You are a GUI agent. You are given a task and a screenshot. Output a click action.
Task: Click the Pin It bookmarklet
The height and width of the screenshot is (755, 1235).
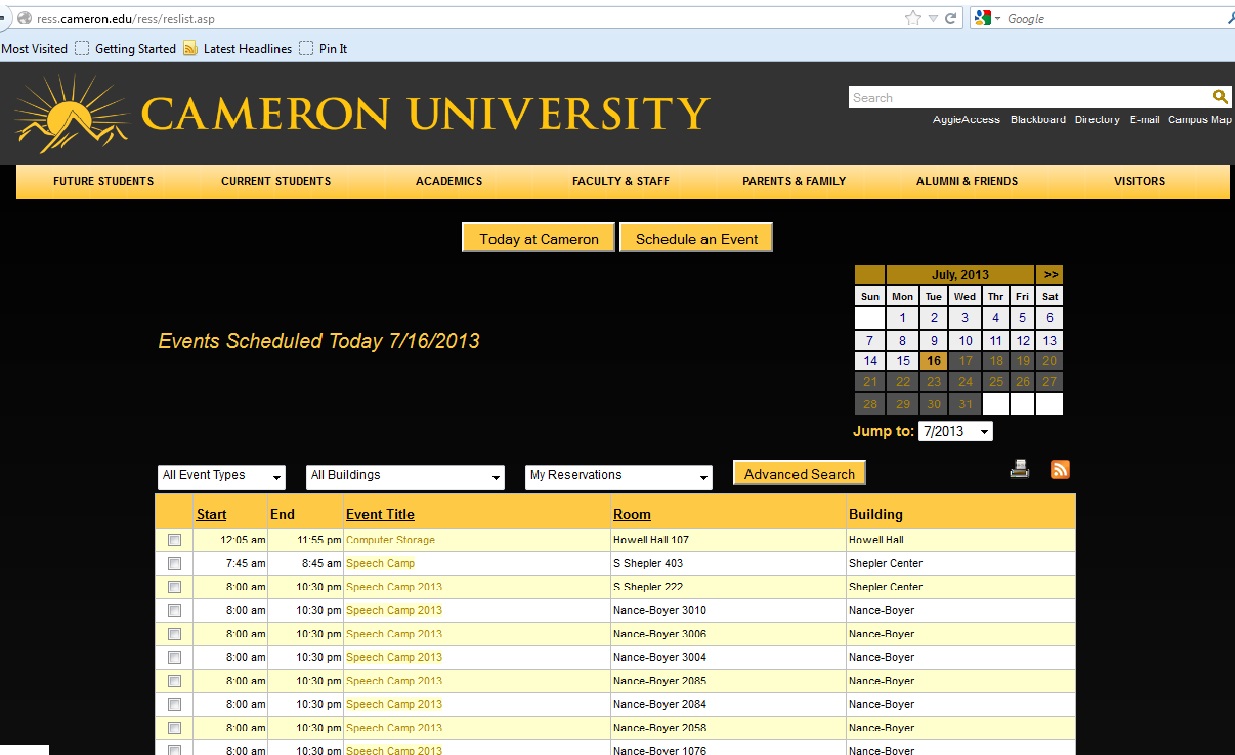pos(323,48)
